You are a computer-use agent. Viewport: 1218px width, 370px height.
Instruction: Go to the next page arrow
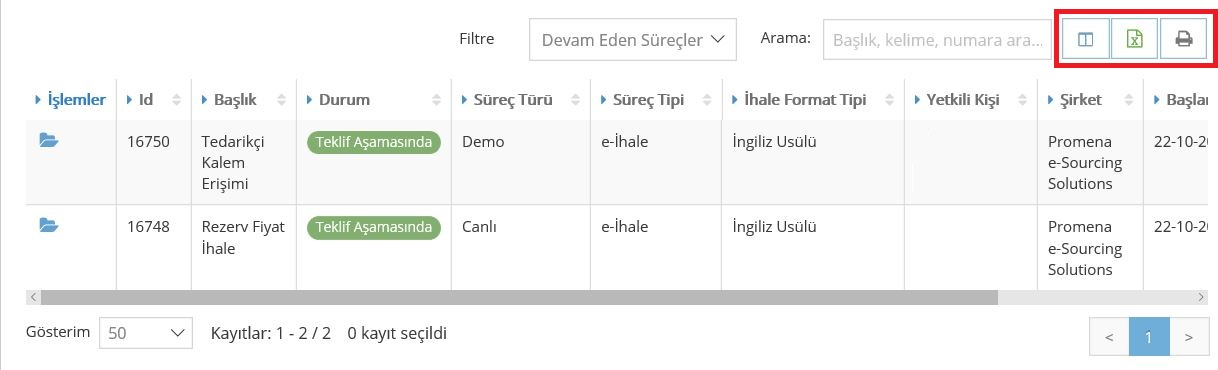pos(1188,337)
